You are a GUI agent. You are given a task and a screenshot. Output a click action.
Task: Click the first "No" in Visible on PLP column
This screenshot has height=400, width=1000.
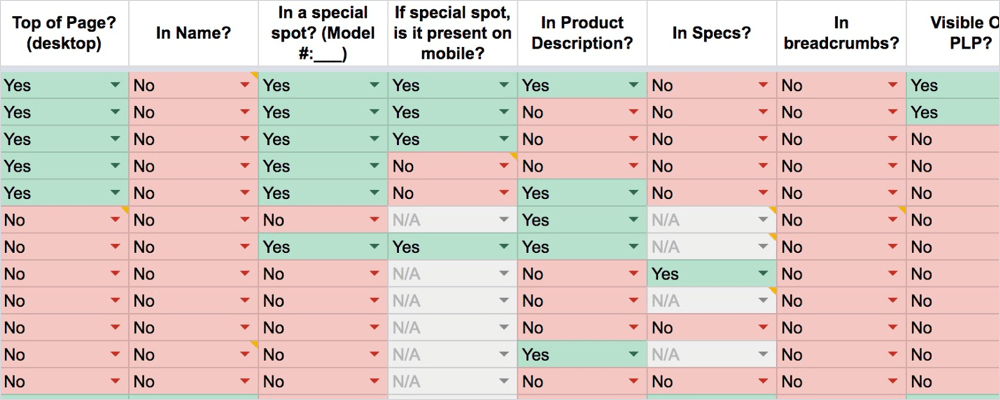click(x=950, y=139)
